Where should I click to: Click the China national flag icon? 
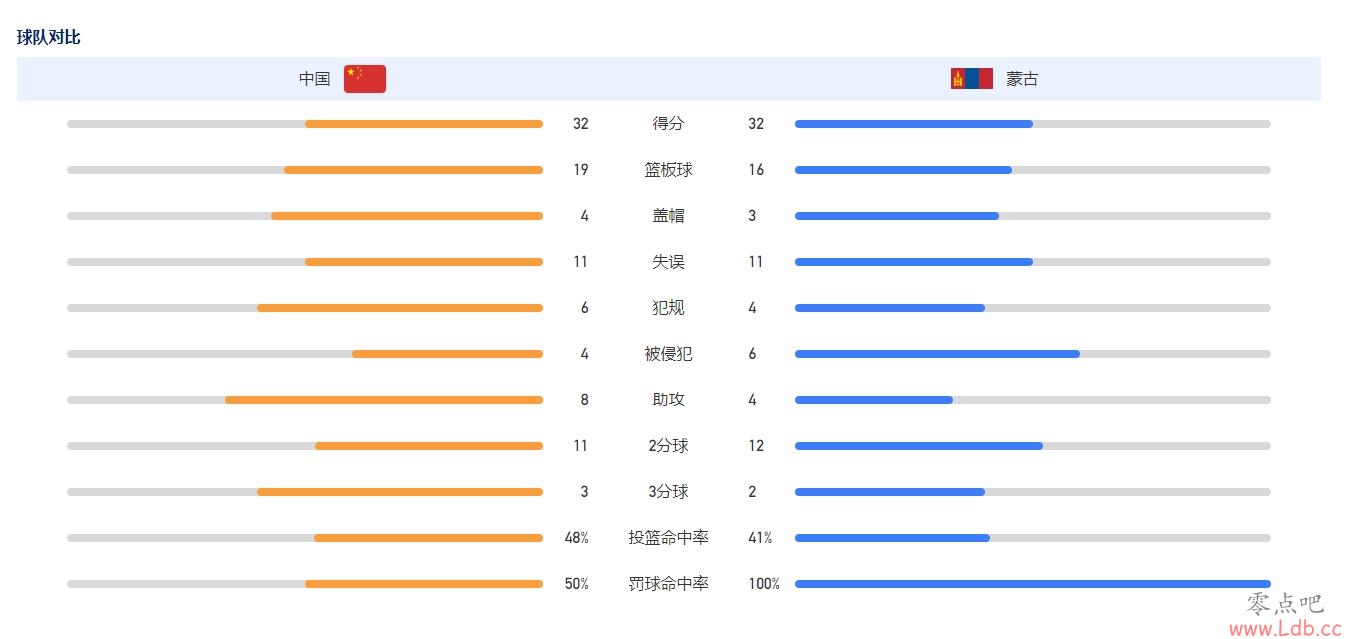(365, 79)
